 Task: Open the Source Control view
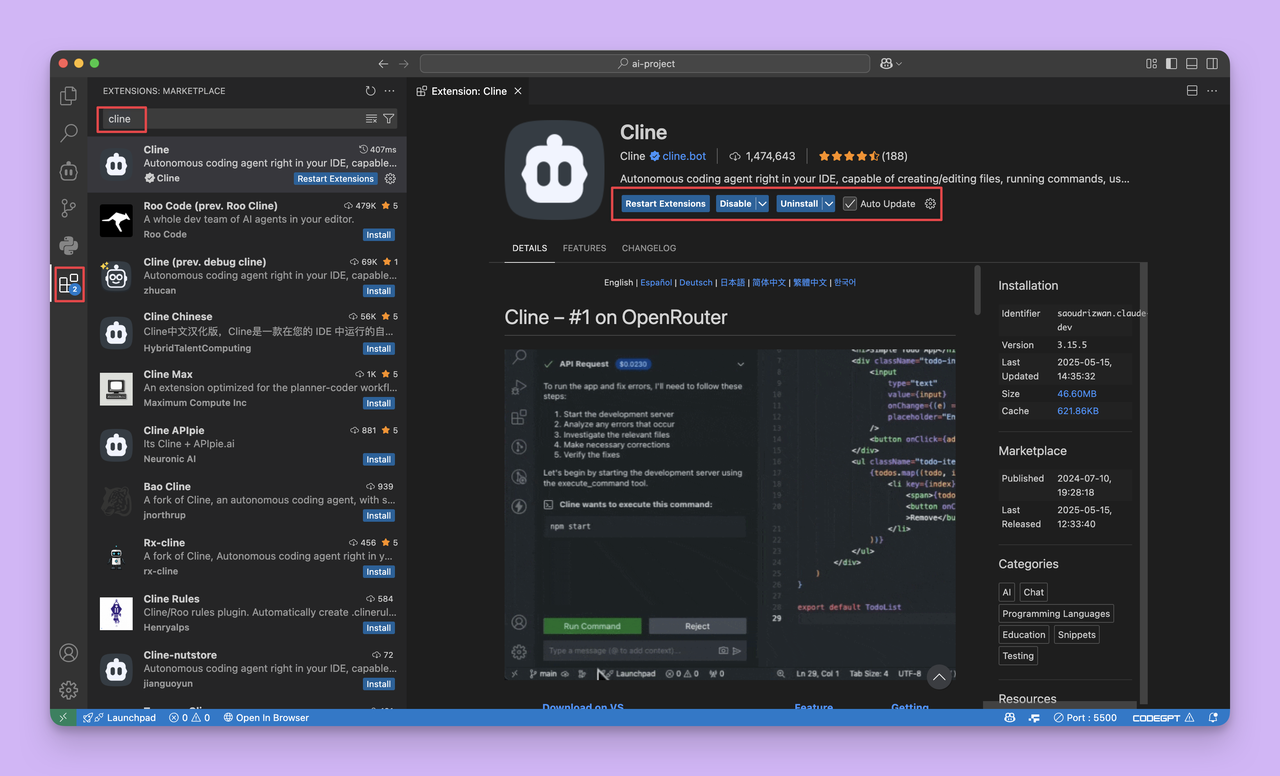68,208
